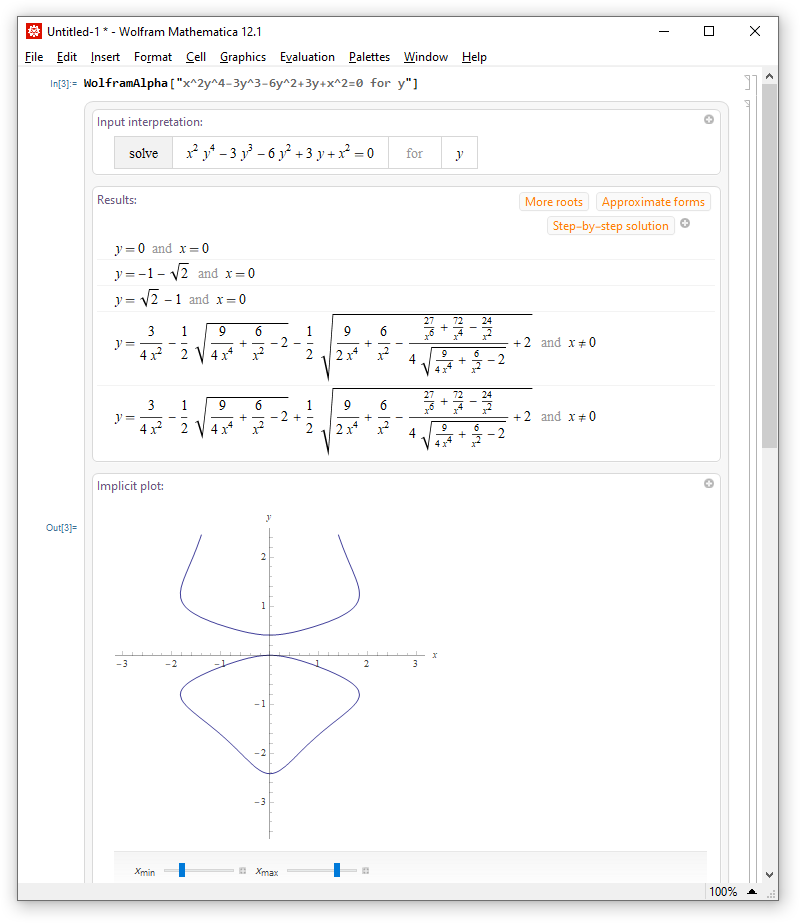Minimize the Mathematica window
The image size is (800, 923).
click(664, 31)
